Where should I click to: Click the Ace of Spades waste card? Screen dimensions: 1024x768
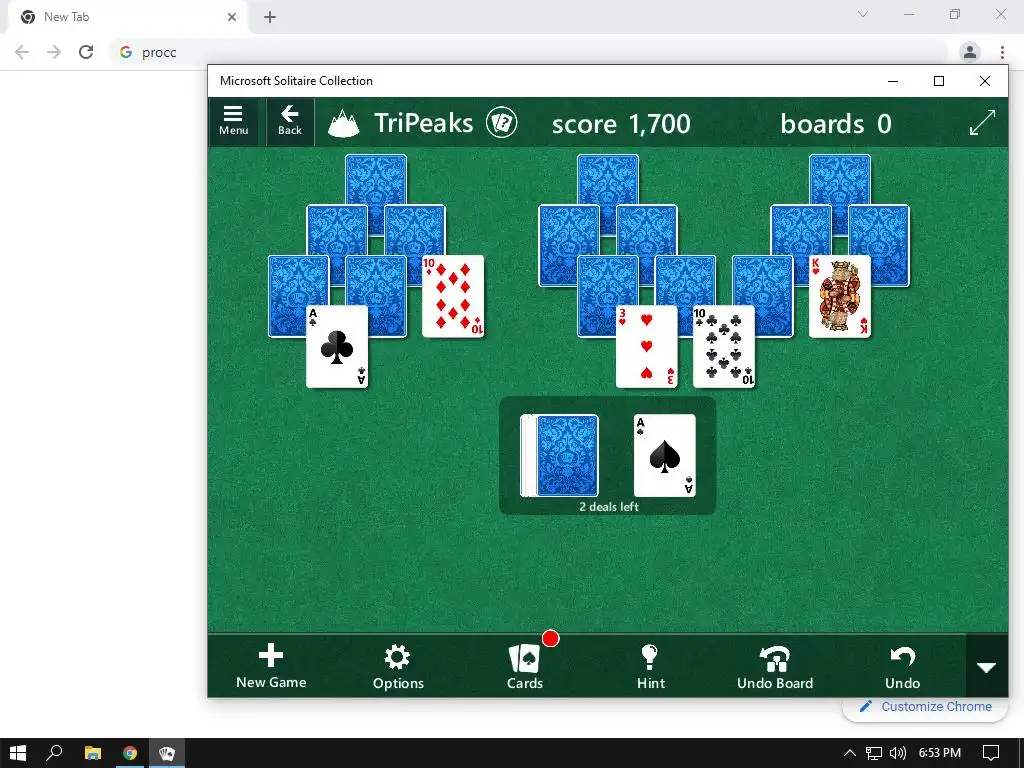point(665,456)
